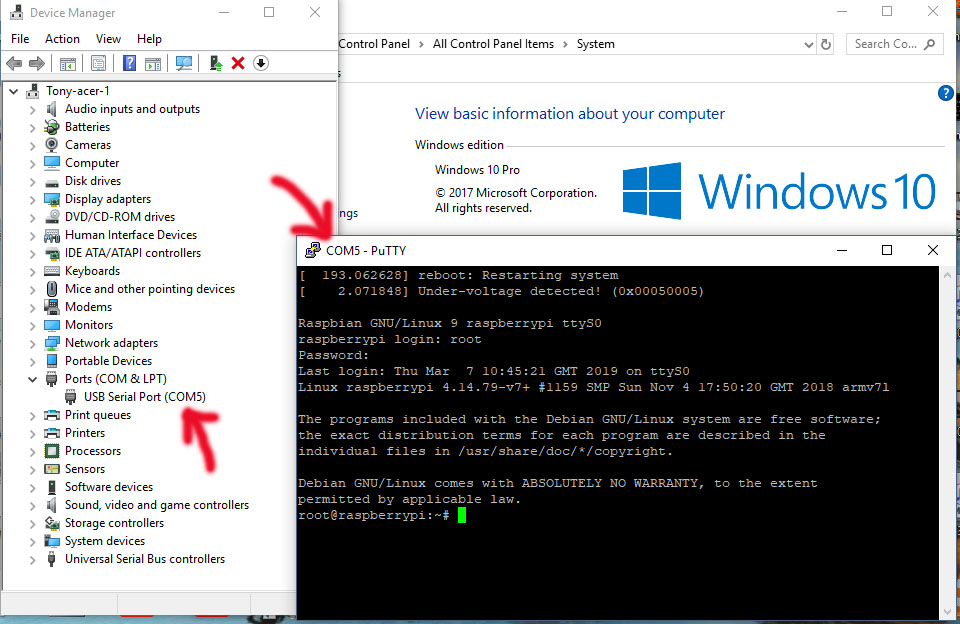Click System breadcrumb in Control Panel
The width and height of the screenshot is (960, 624).
click(x=596, y=44)
